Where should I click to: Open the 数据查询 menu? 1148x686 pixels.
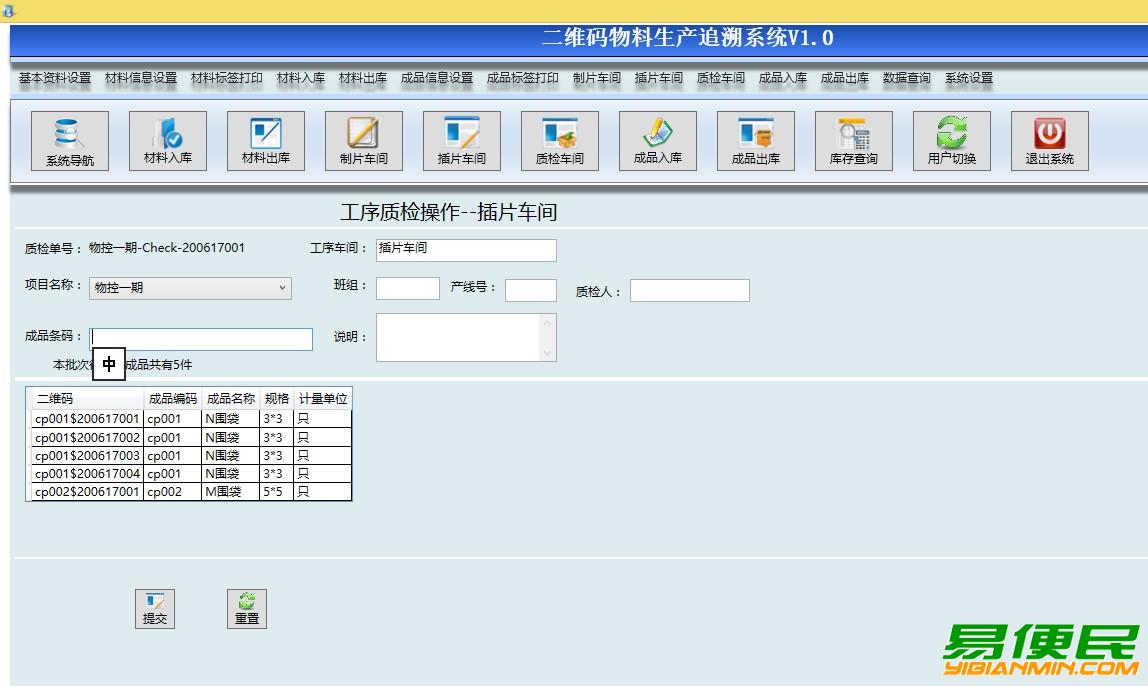[x=907, y=78]
